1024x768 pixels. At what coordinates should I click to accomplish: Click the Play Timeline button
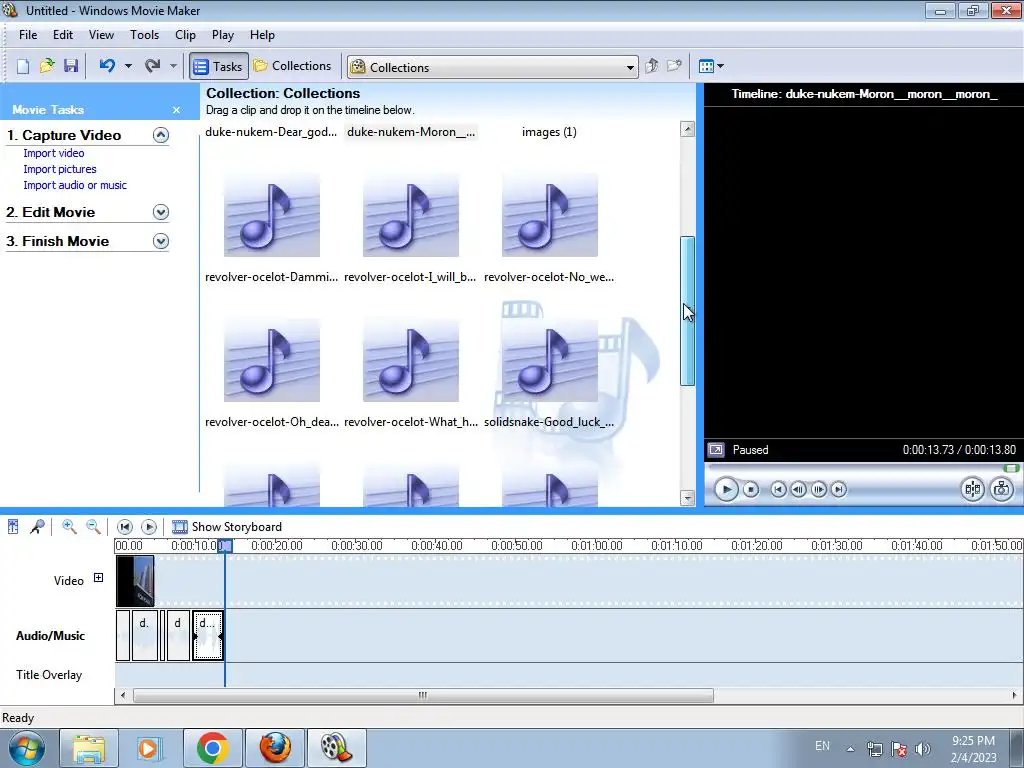coord(149,526)
